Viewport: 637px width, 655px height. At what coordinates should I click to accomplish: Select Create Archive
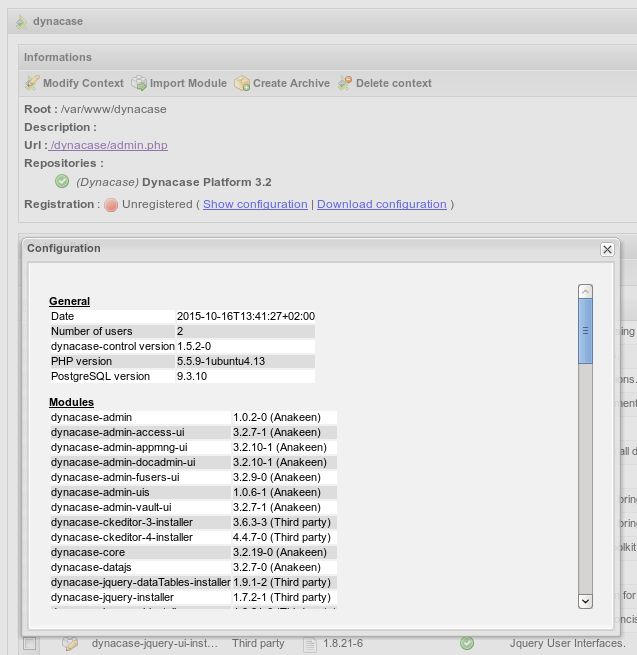click(282, 83)
